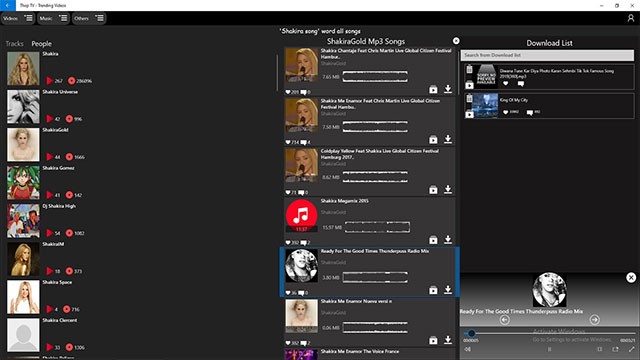Open the Shakira Gomez profile thumbnail

23,182
